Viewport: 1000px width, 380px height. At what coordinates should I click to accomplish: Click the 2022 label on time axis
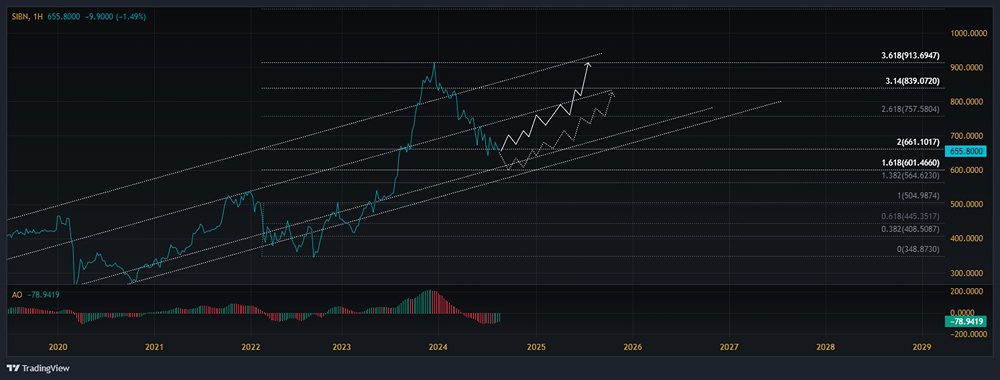(251, 347)
